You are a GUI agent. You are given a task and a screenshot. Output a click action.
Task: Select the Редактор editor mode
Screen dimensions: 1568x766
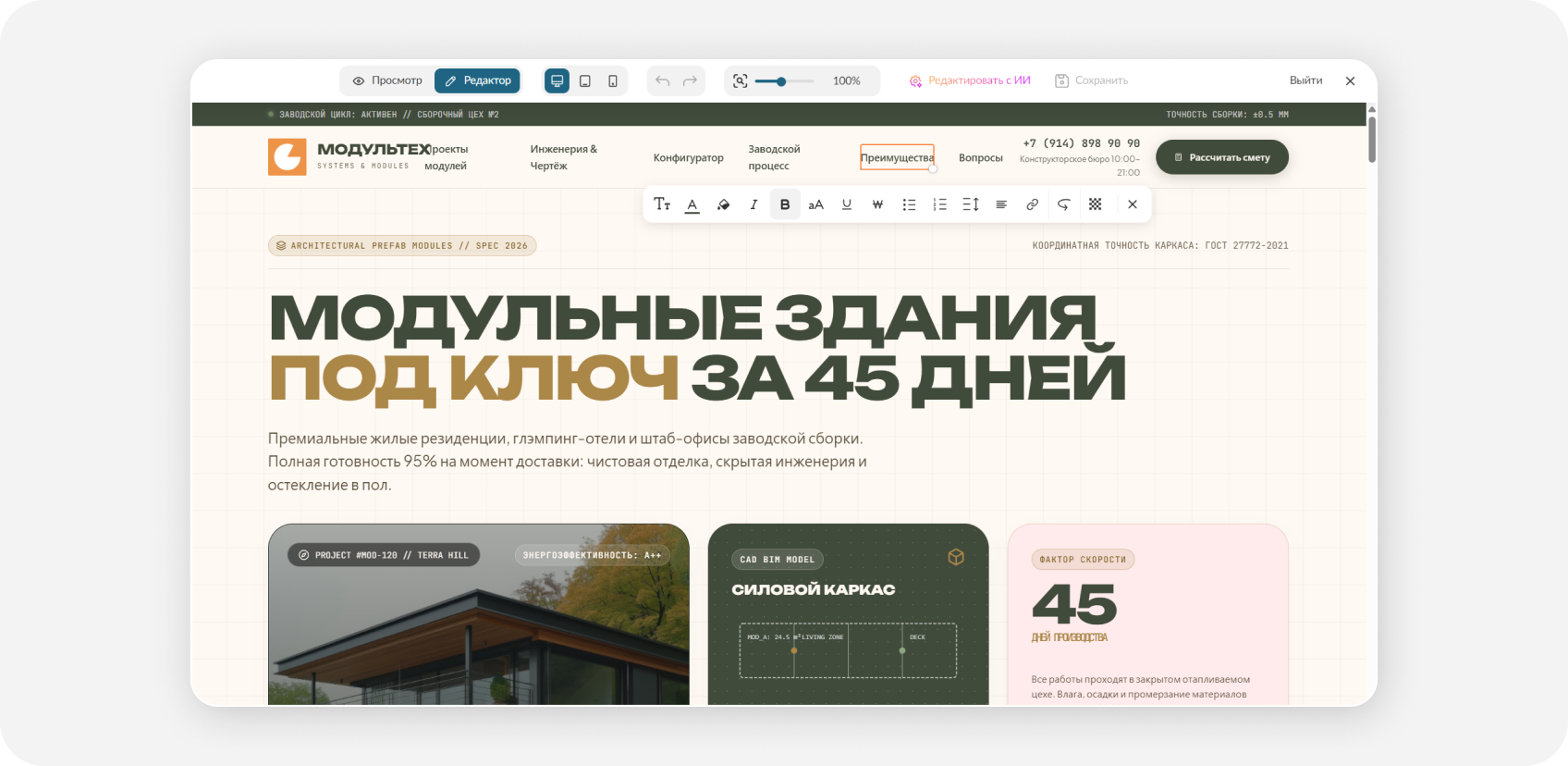[x=478, y=80]
